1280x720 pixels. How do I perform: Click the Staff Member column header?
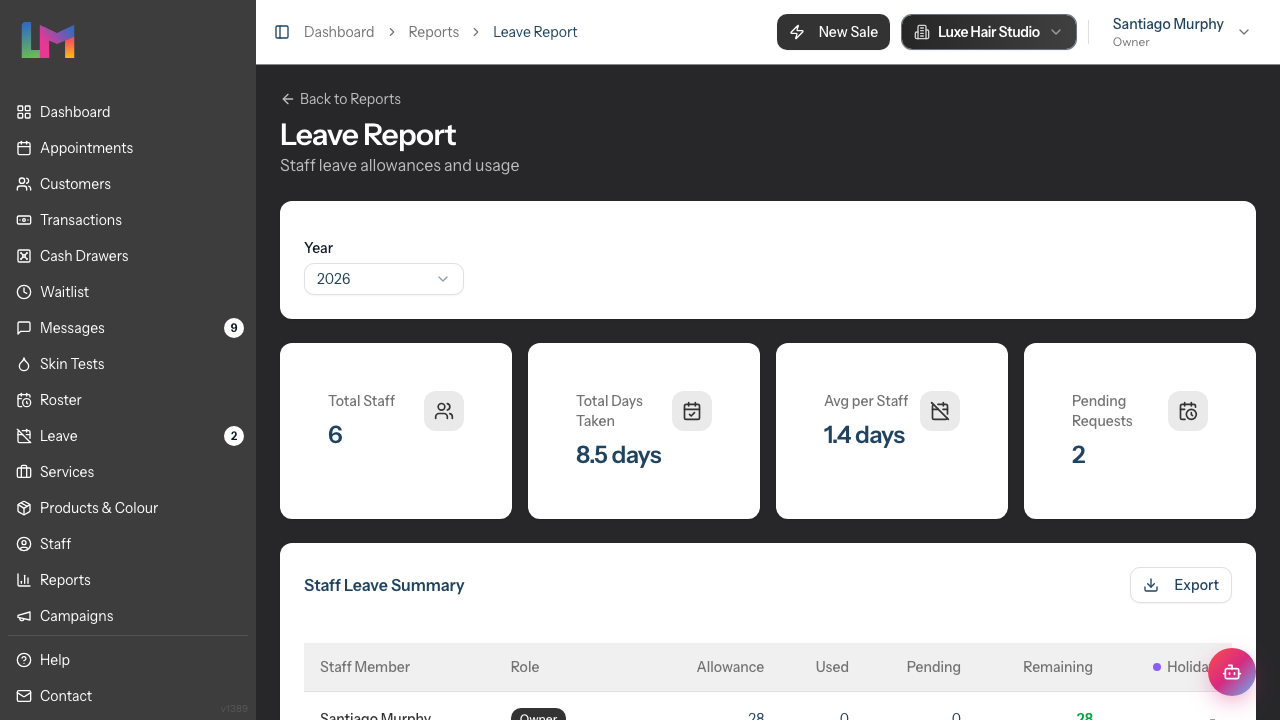tap(365, 667)
